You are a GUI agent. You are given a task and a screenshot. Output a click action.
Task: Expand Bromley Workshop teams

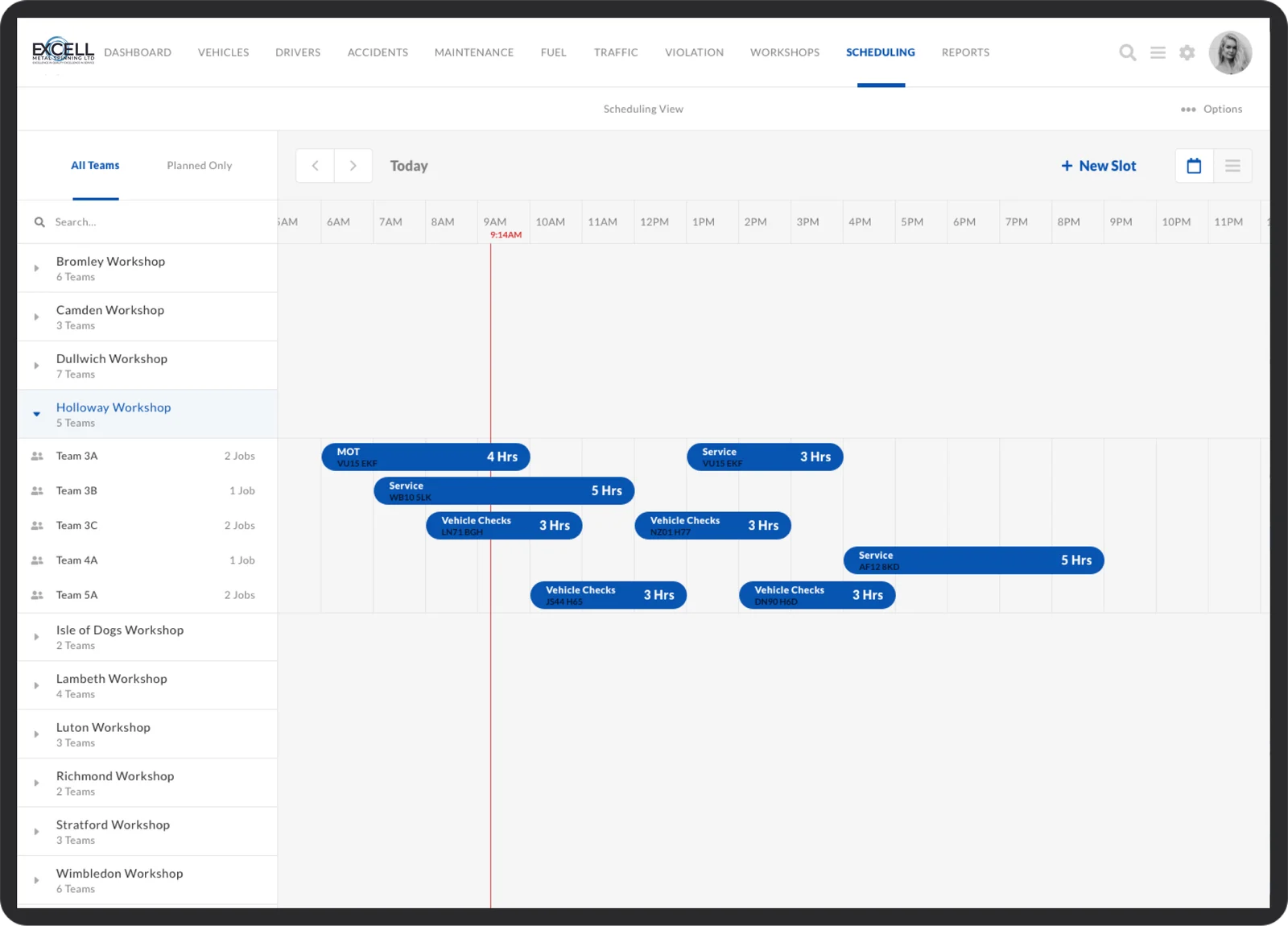36,268
